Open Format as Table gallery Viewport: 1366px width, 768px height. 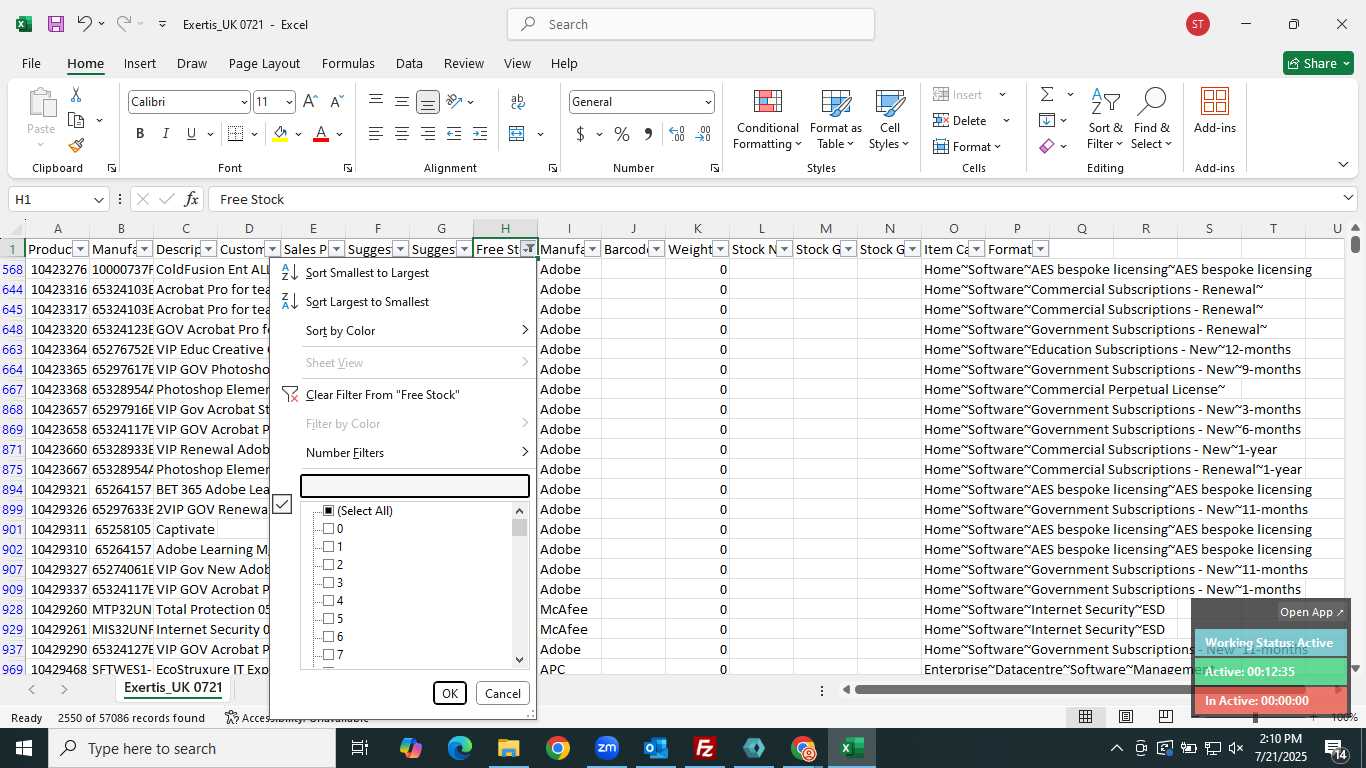coord(836,120)
